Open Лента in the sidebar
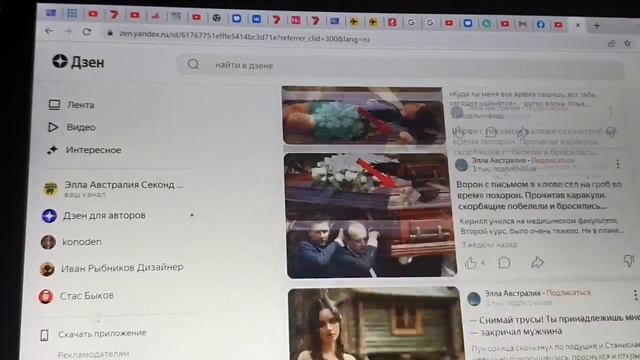Screen dimensions: 640x360 [x=81, y=105]
